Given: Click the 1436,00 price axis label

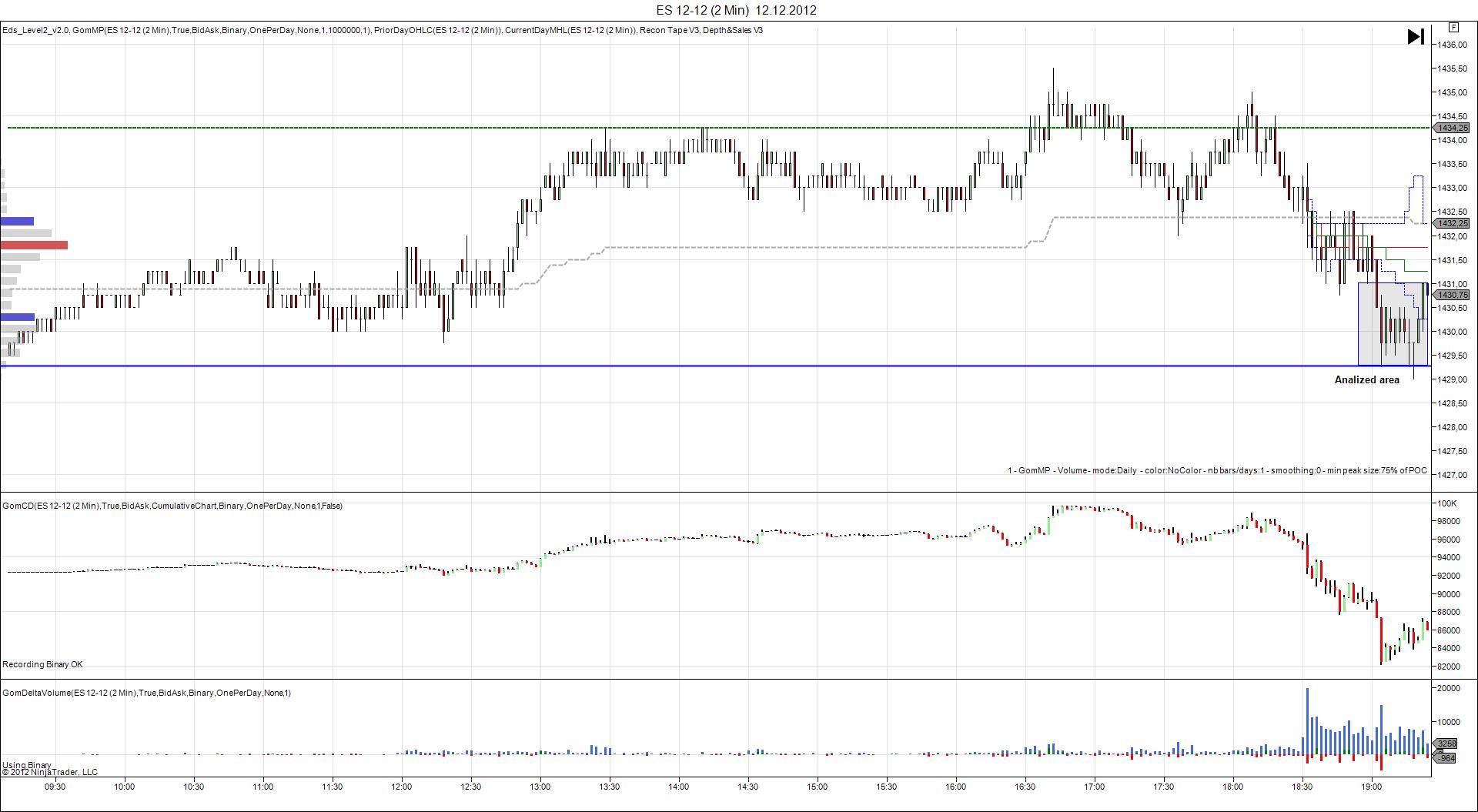Looking at the screenshot, I should pos(1451,45).
